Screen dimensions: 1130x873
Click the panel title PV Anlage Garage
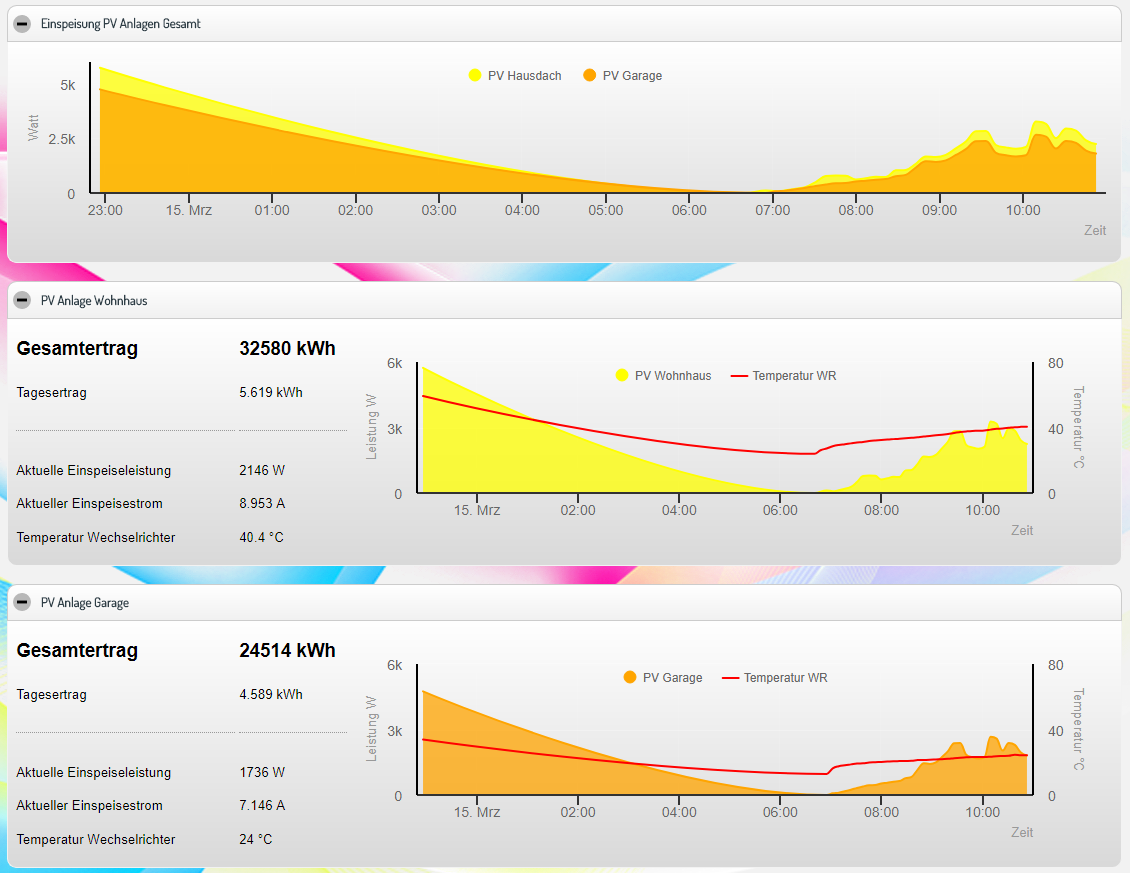(x=85, y=603)
